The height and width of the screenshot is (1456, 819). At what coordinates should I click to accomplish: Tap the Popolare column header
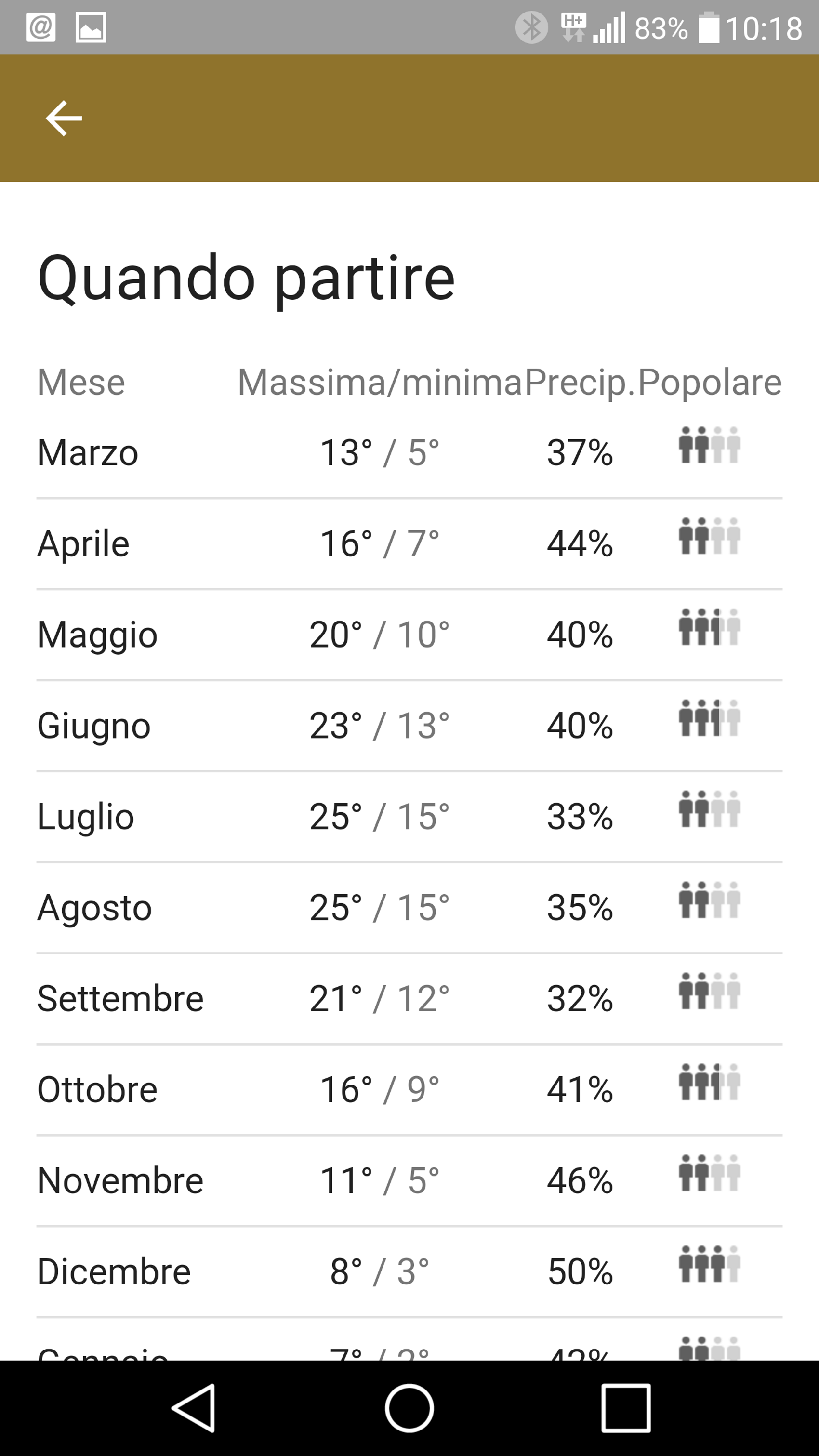click(x=709, y=382)
